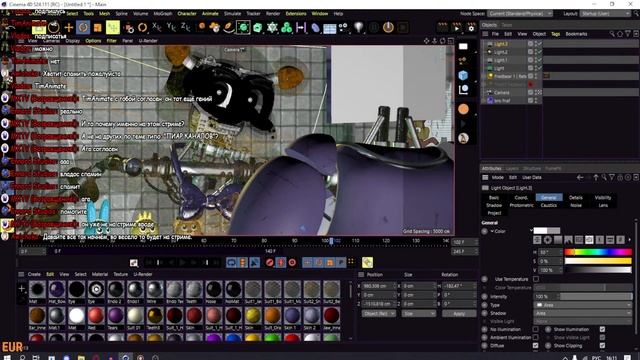The width and height of the screenshot is (640, 360).
Task: Open Windows Start button on taskbar
Action: 7,357
